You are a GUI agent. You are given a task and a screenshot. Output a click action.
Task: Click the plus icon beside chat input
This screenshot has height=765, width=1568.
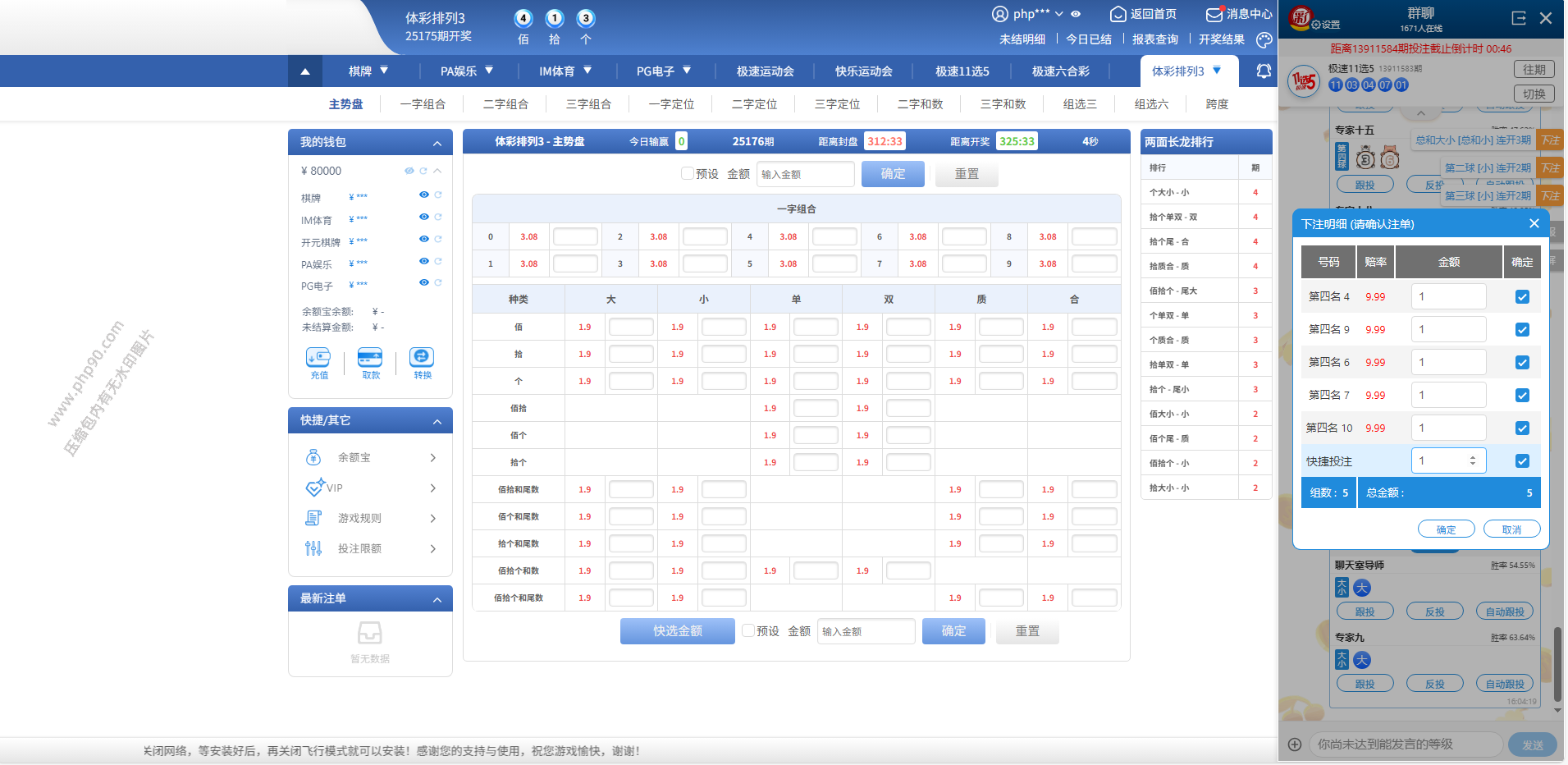point(1295,744)
